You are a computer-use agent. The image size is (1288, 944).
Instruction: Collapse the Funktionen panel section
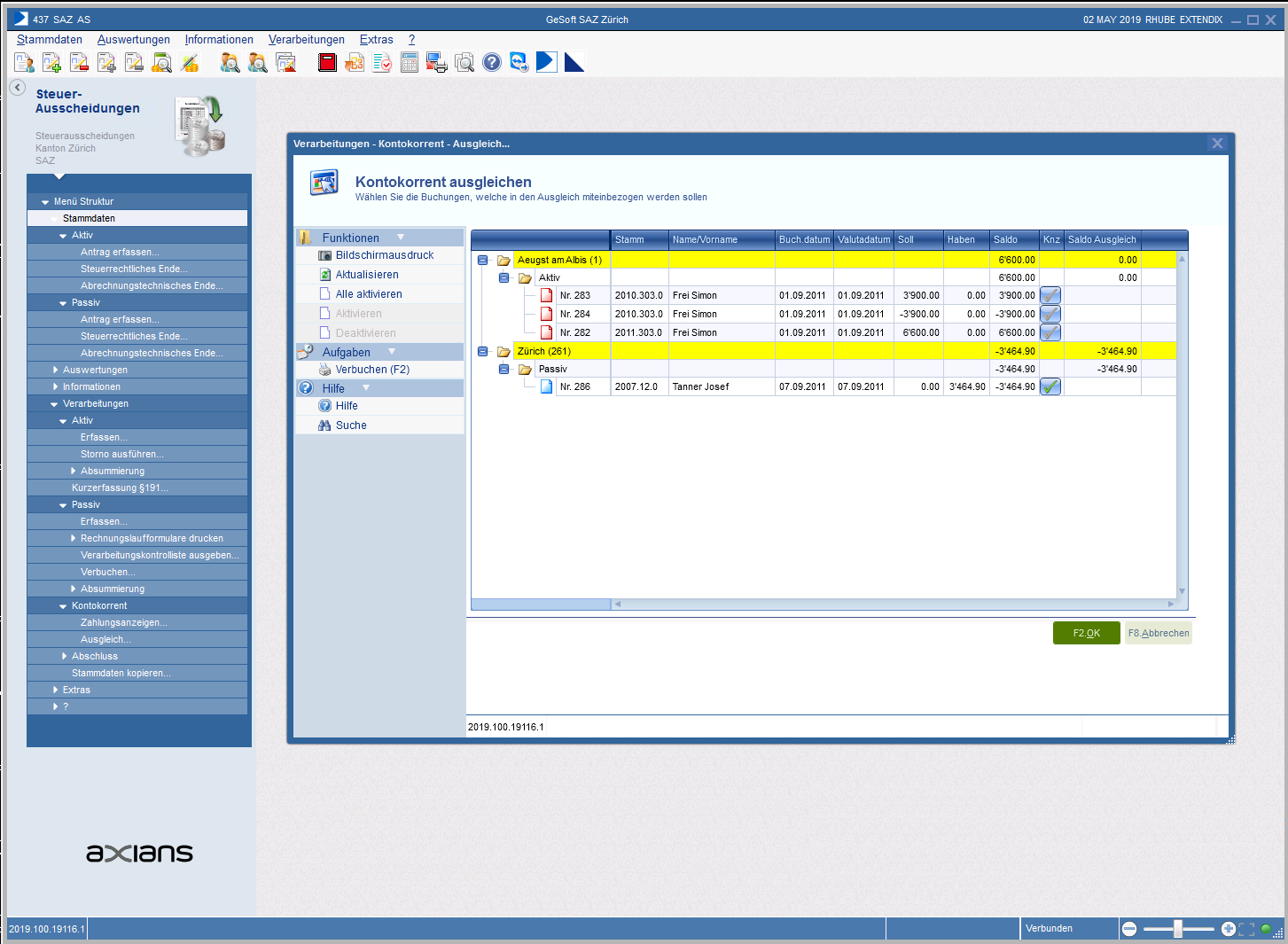pos(401,238)
